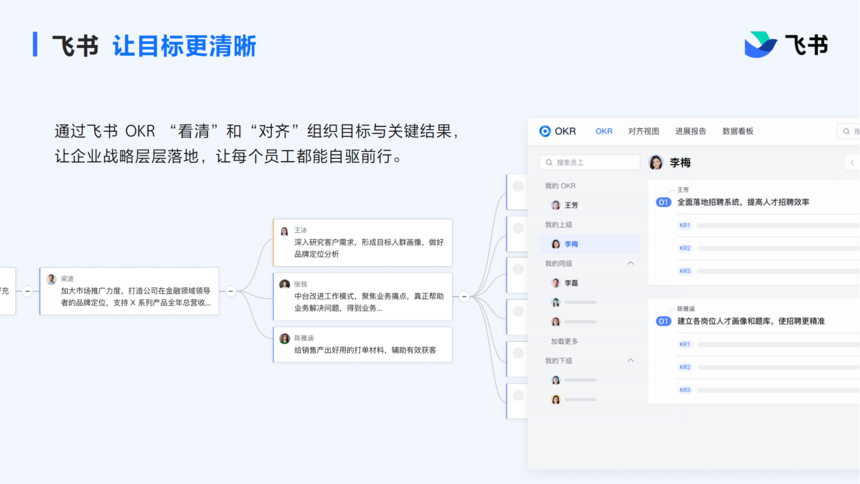Click 张锐's avatar on the mind map card
The width and height of the screenshot is (860, 484).
pos(285,284)
